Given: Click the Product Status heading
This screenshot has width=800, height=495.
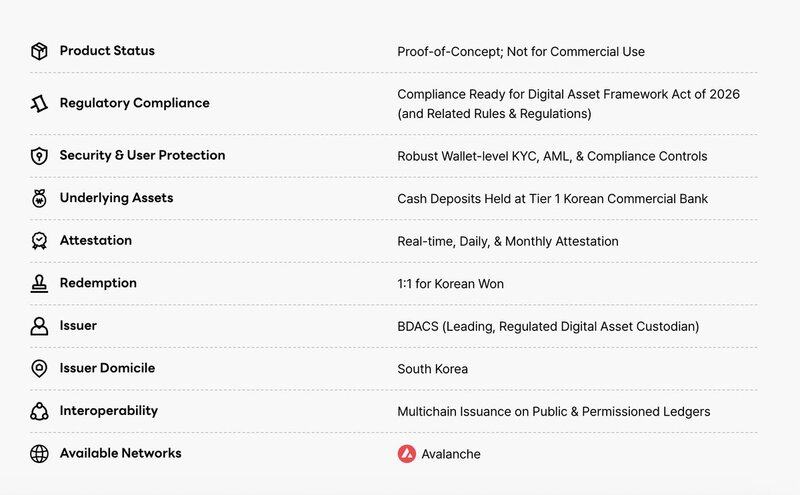Looking at the screenshot, I should coord(107,51).
